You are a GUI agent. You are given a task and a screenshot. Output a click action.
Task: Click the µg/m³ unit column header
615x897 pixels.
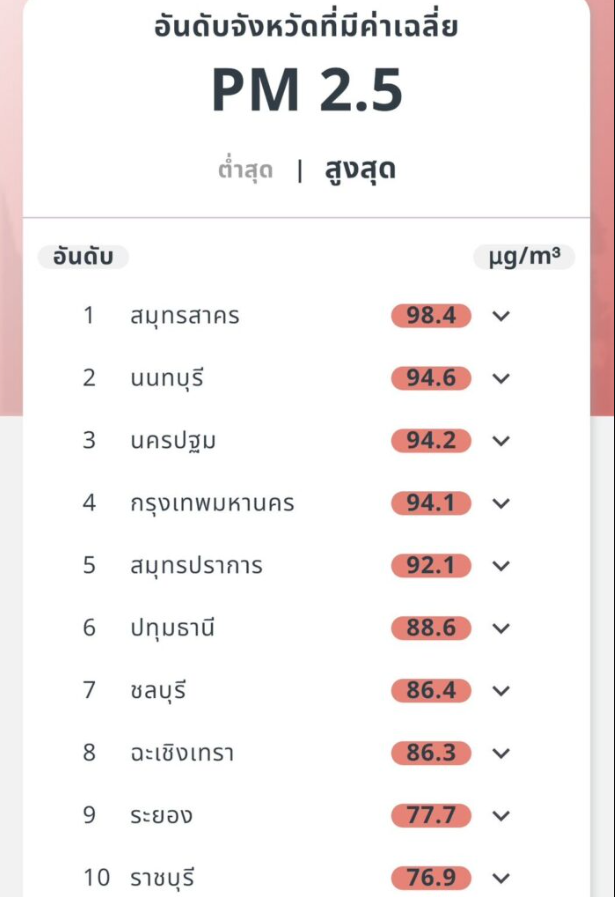coord(524,257)
